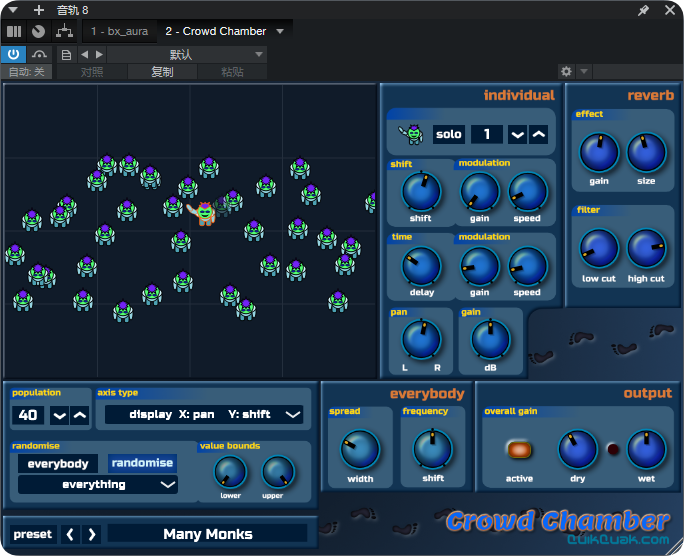Open the routing tree icon

(65, 31)
